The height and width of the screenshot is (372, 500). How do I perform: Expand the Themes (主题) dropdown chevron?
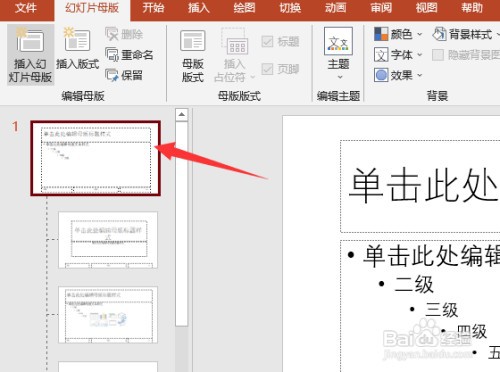(x=340, y=77)
